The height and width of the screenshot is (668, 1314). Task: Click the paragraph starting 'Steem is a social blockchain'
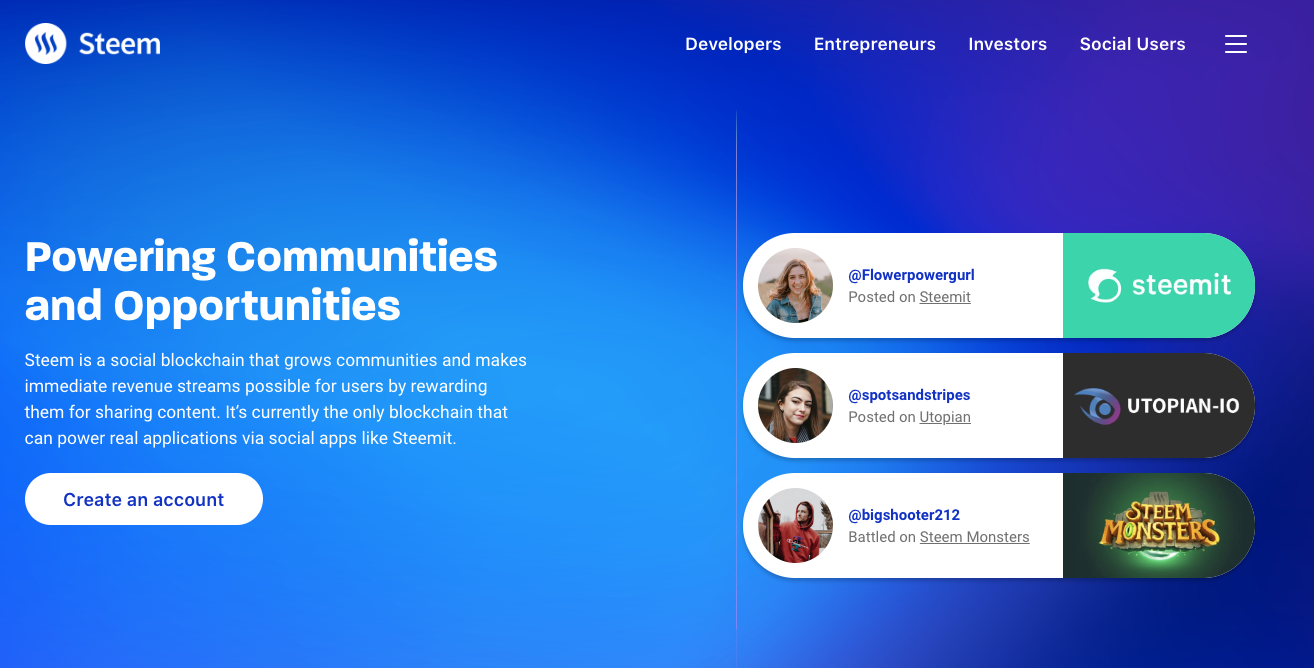pos(276,399)
